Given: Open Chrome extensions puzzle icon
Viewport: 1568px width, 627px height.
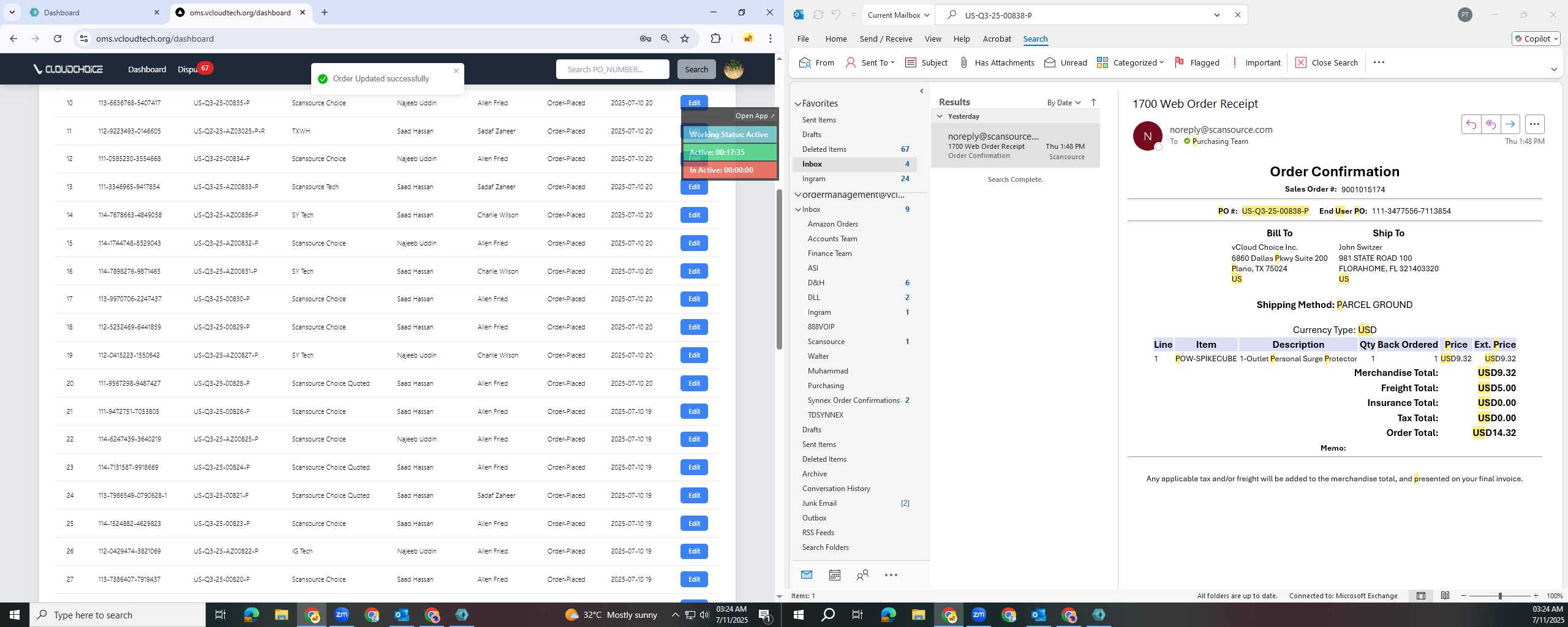Looking at the screenshot, I should [715, 39].
